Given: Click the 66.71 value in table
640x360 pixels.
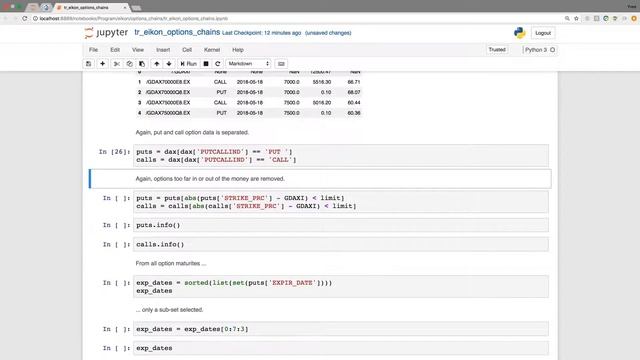Looking at the screenshot, I should pyautogui.click(x=354, y=82).
